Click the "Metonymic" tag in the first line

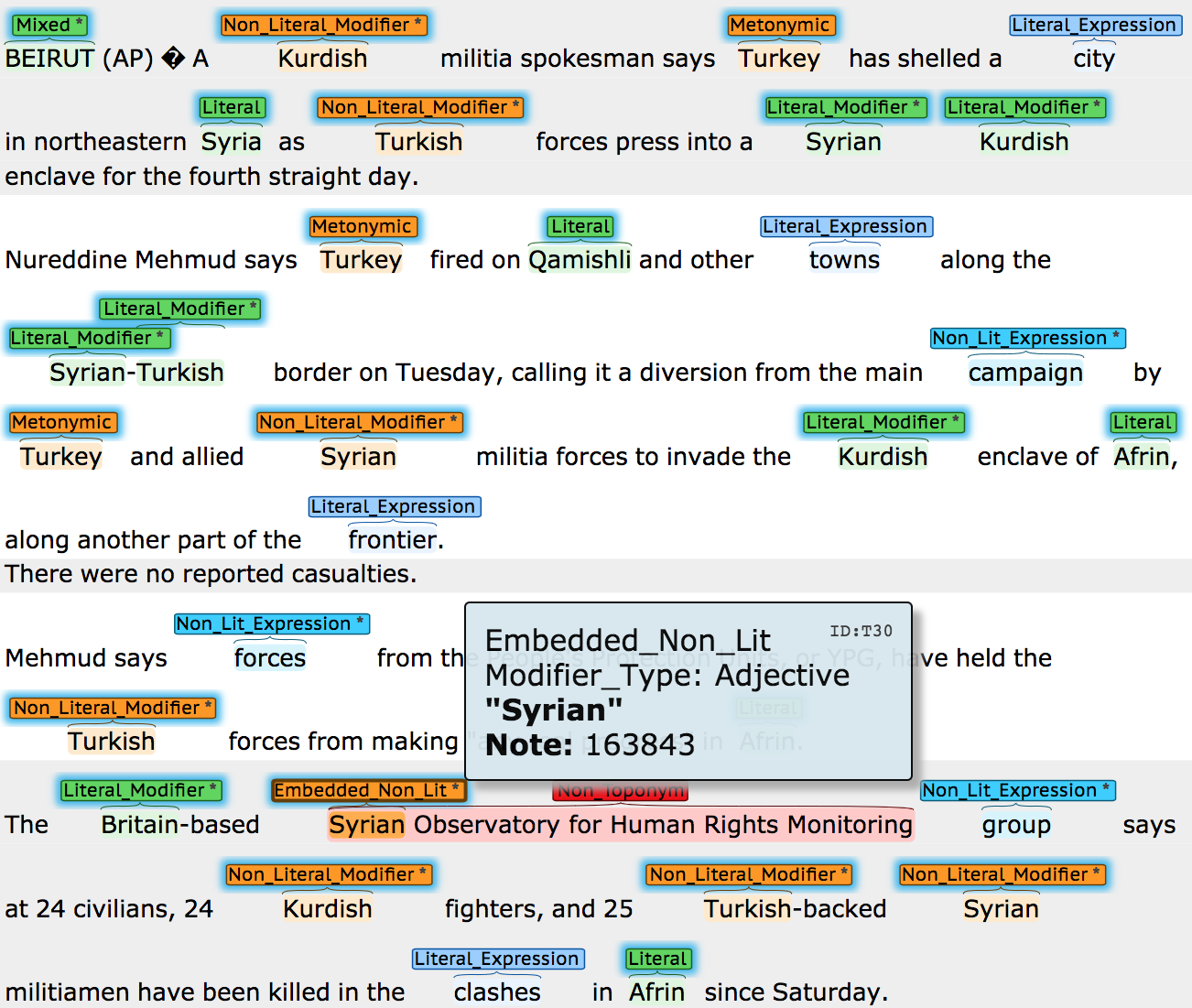(780, 25)
